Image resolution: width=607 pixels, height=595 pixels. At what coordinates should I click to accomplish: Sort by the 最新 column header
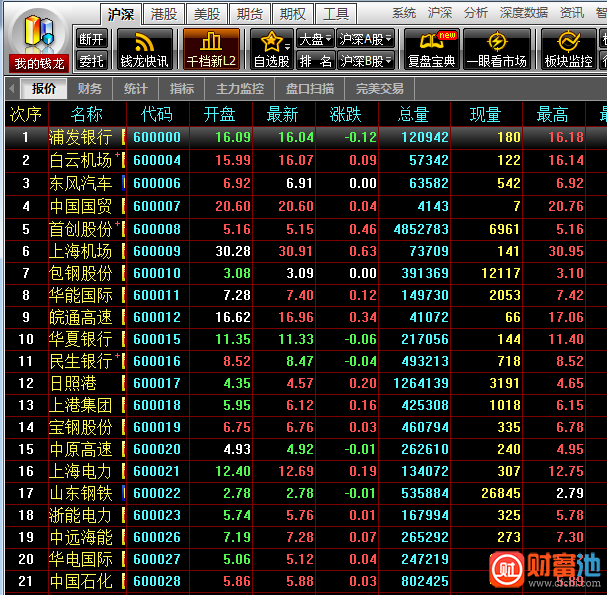[283, 115]
